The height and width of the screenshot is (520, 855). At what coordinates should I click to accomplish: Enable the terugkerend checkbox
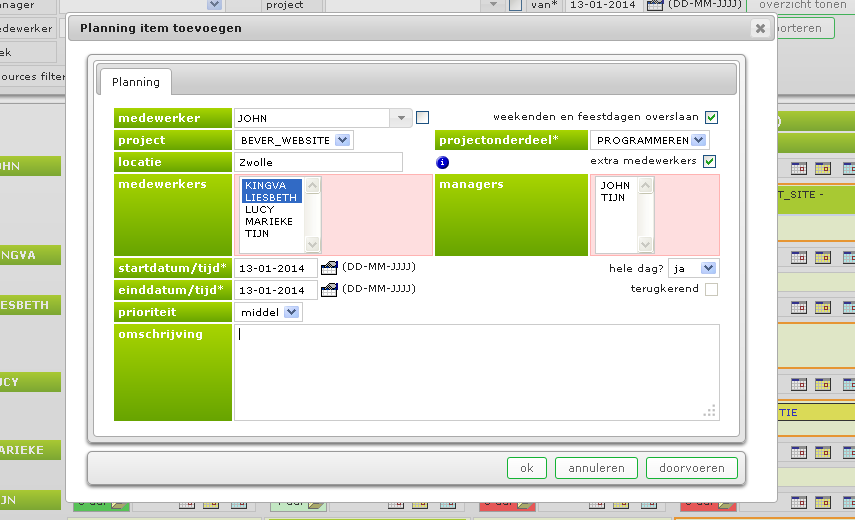pos(711,289)
